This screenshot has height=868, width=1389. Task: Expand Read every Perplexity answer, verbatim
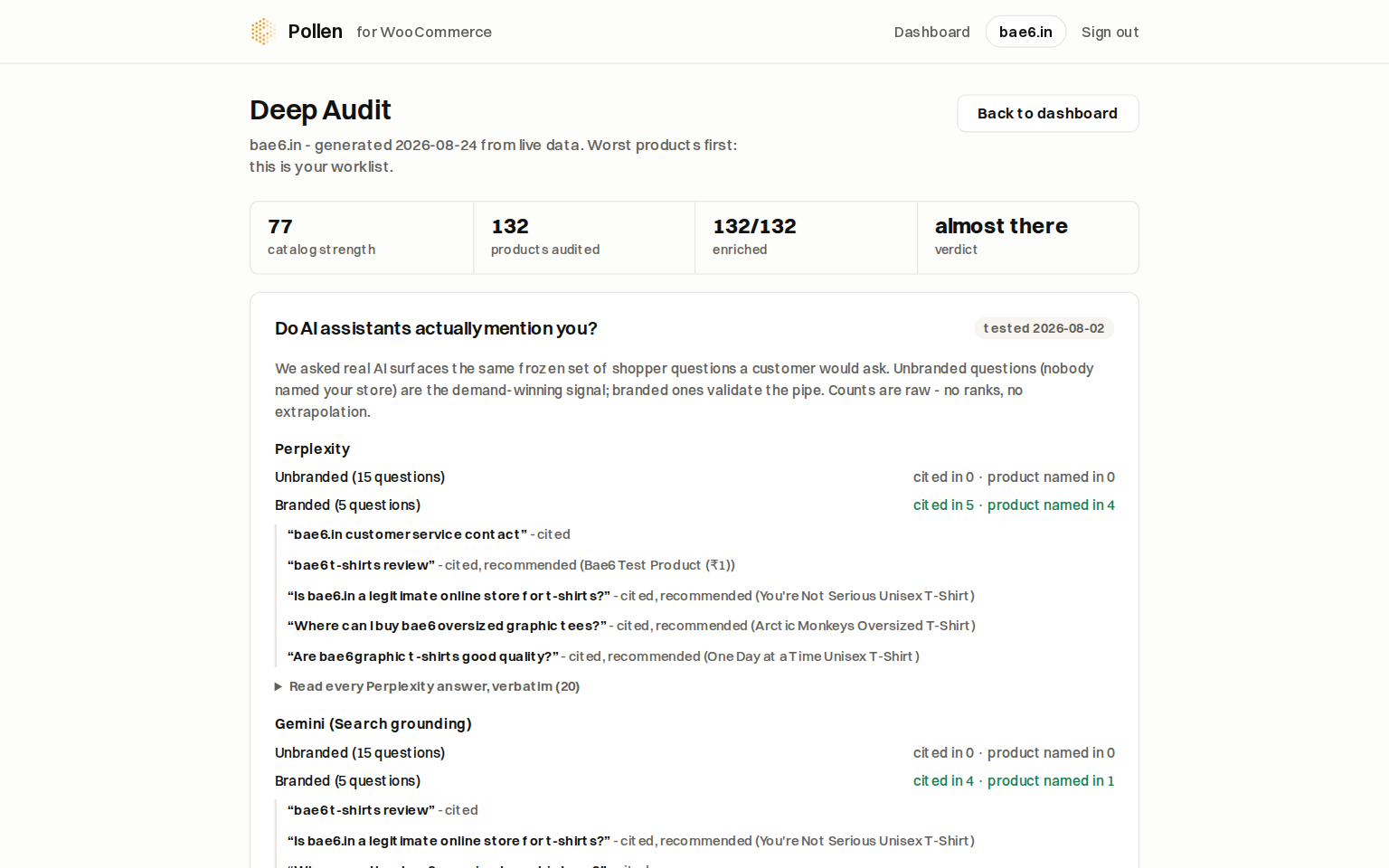[427, 686]
